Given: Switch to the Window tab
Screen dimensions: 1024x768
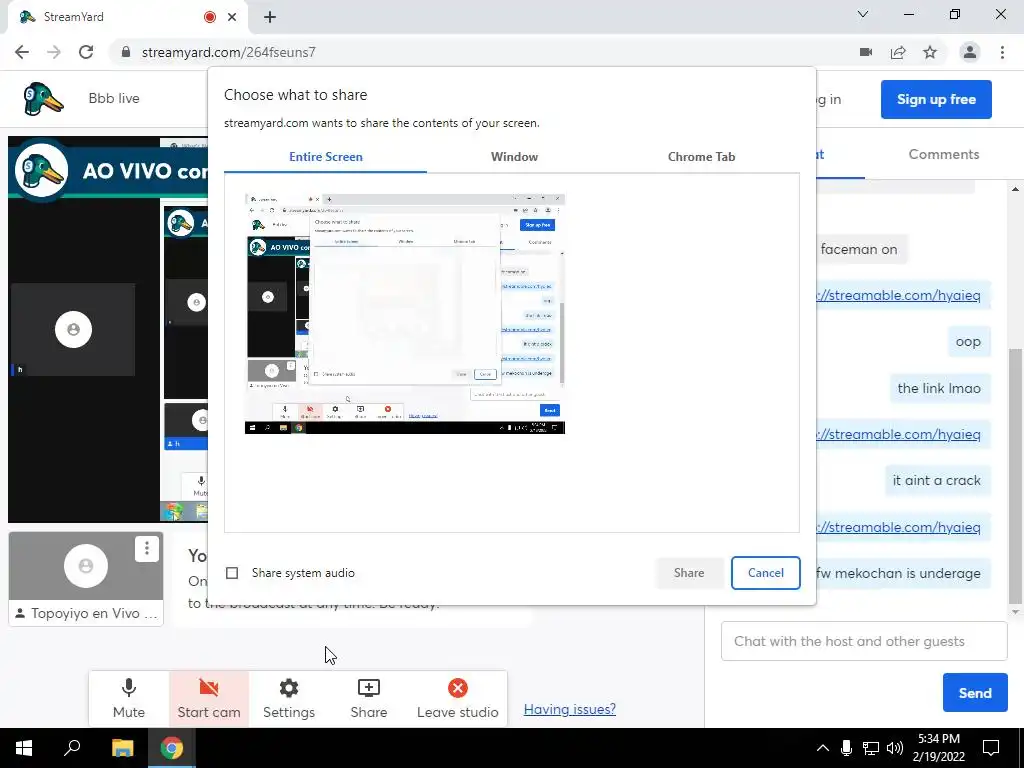Looking at the screenshot, I should (x=515, y=157).
